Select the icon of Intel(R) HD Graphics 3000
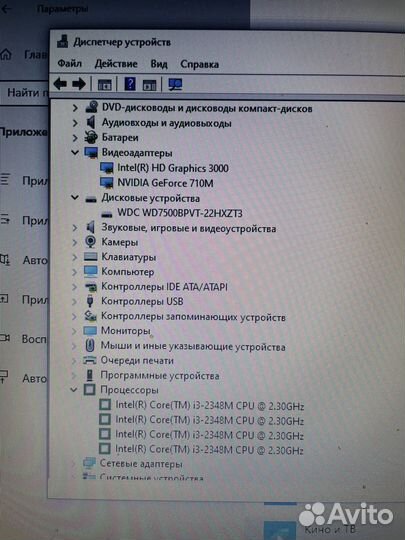The height and width of the screenshot is (540, 405). click(x=107, y=168)
